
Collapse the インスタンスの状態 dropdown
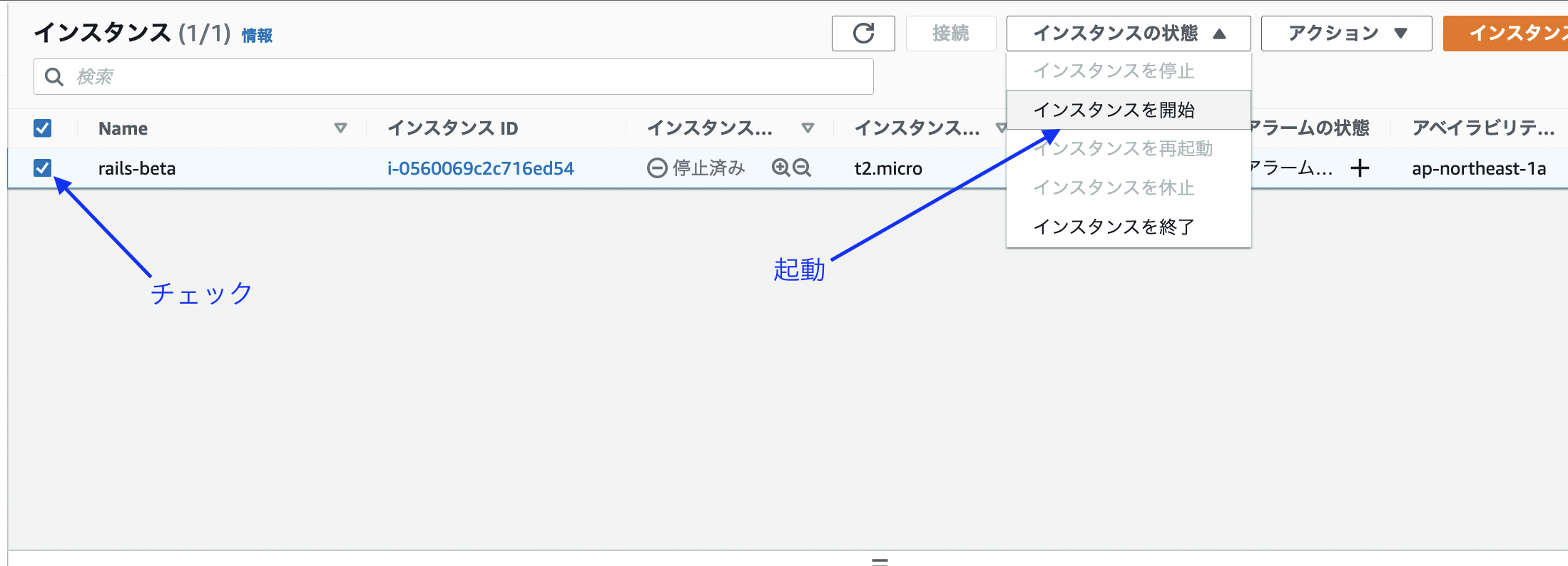pos(1128,34)
